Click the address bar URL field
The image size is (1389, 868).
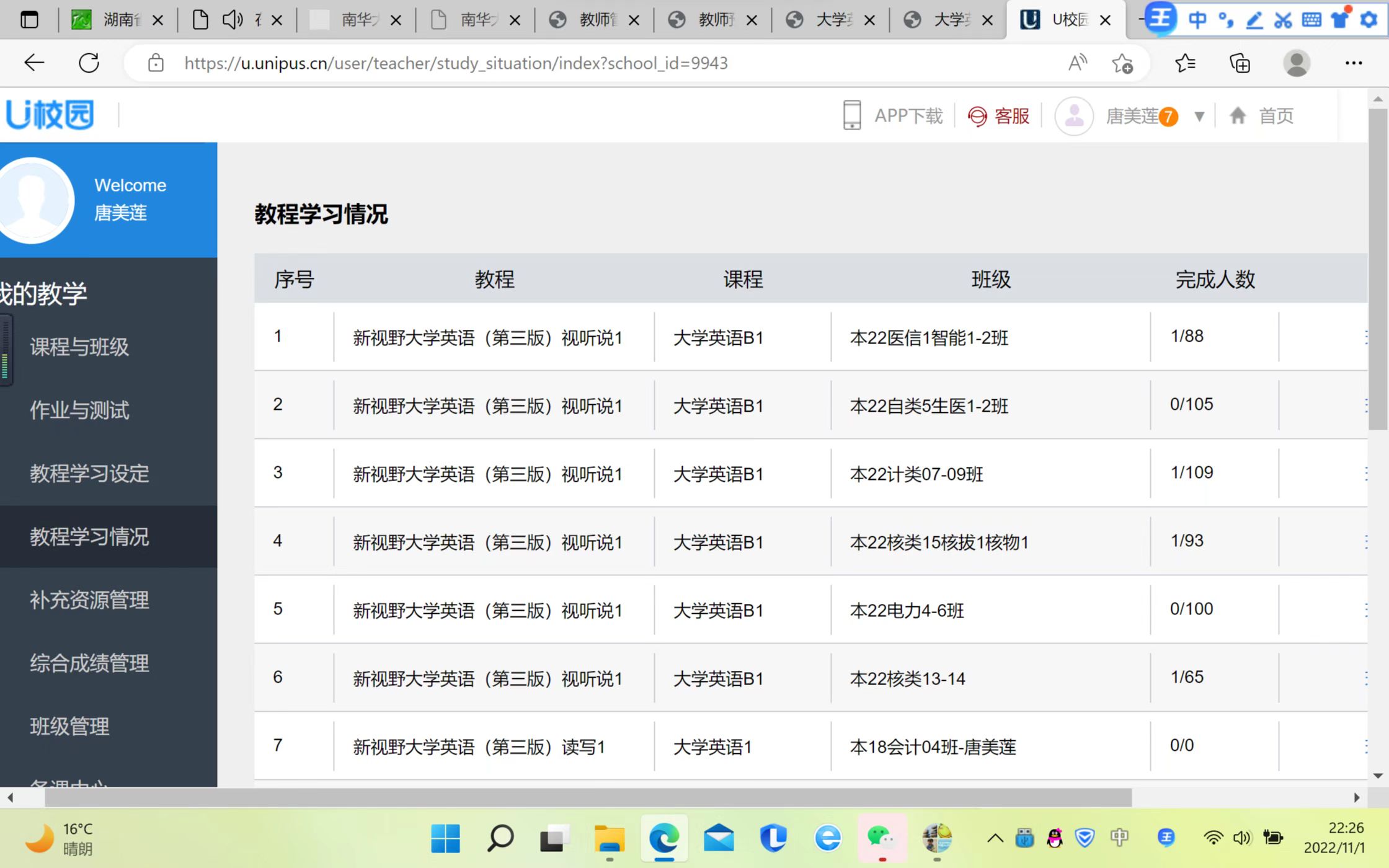point(456,63)
